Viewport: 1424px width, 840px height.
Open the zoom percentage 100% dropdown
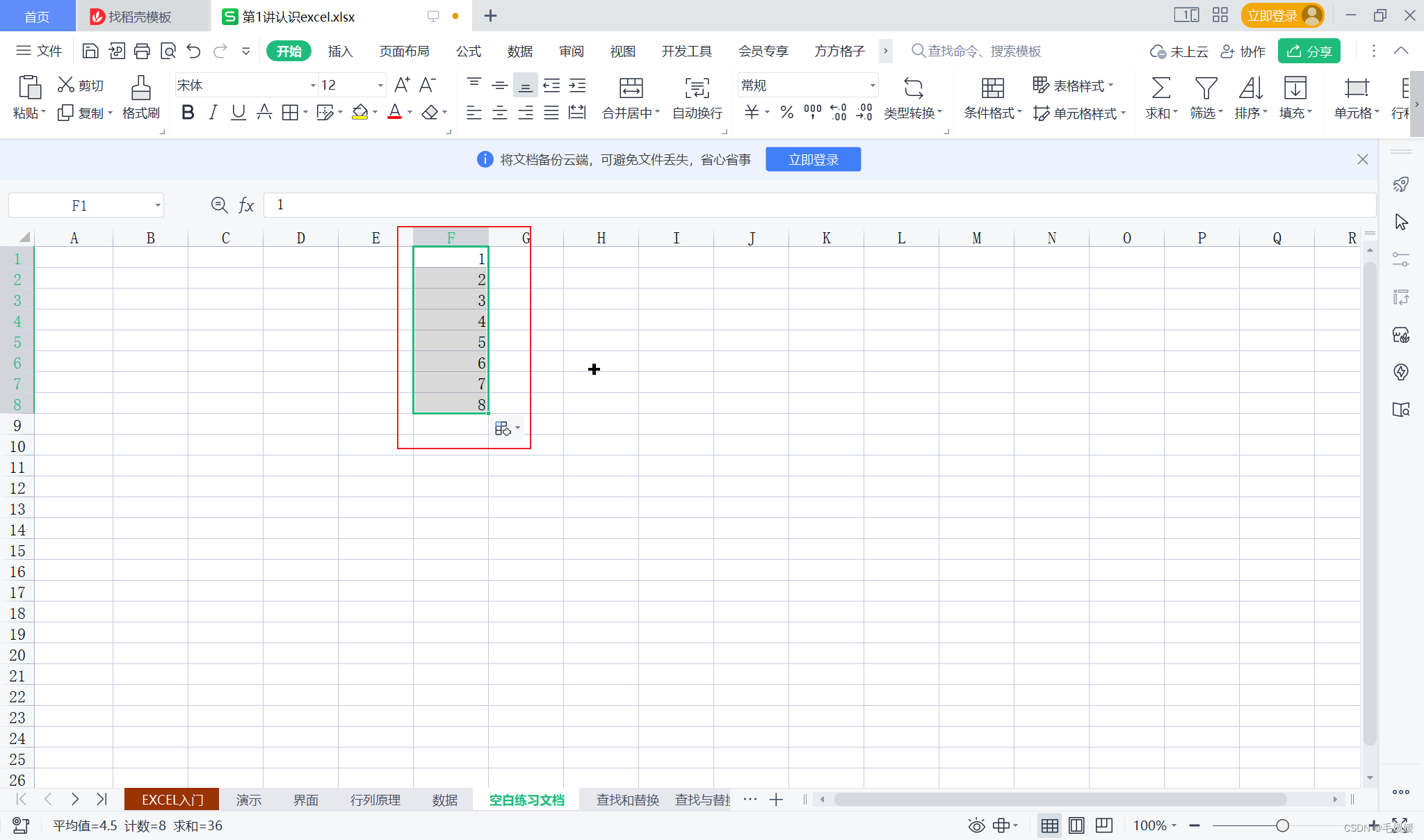click(x=1174, y=825)
